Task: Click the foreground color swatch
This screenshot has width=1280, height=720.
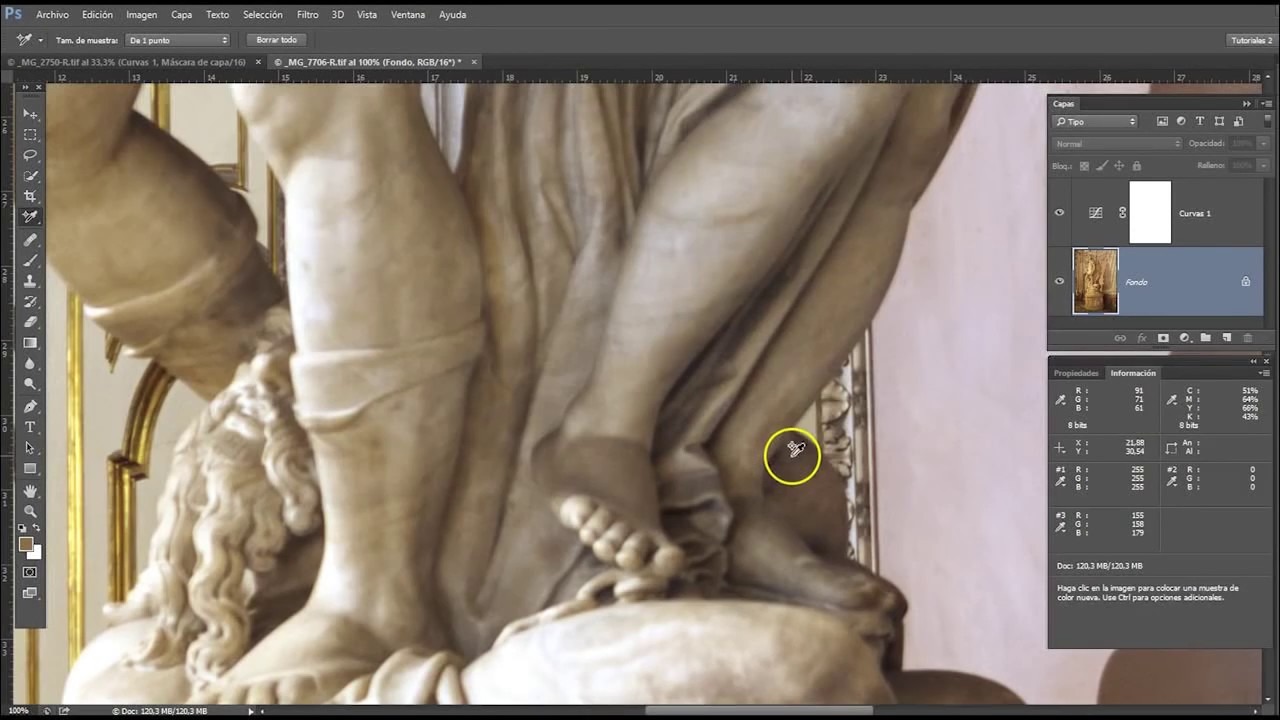Action: 26,544
